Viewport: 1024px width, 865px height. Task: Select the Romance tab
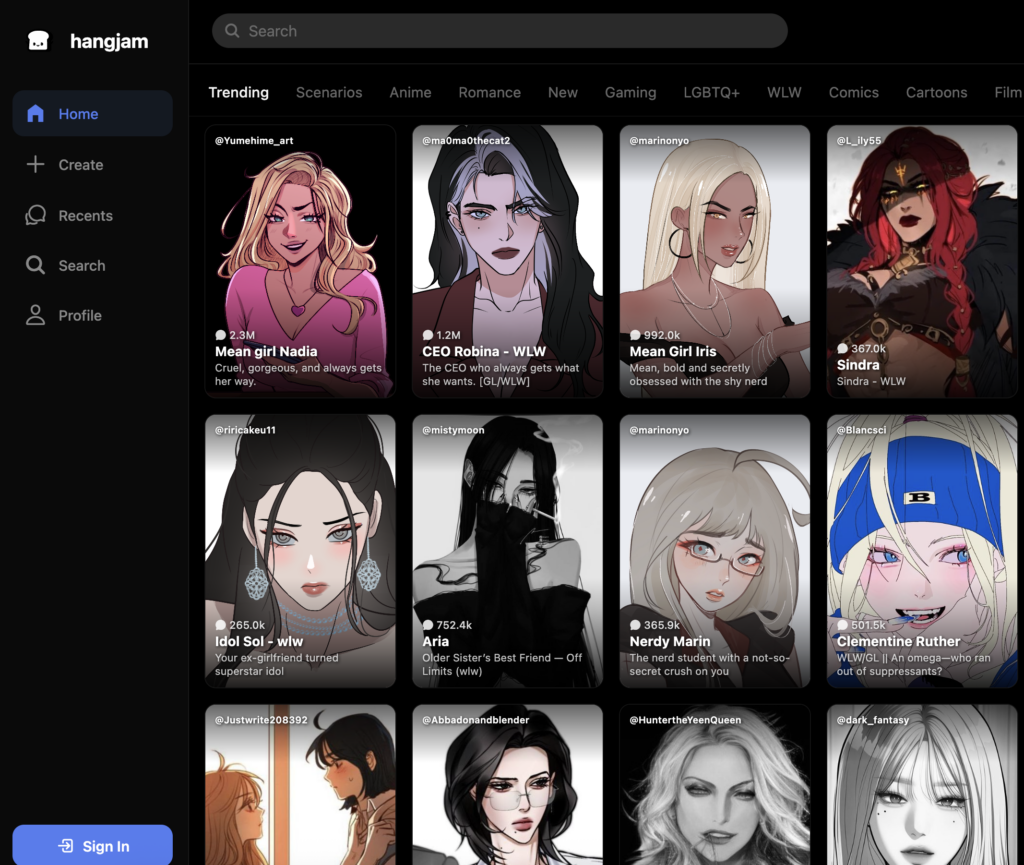(489, 92)
